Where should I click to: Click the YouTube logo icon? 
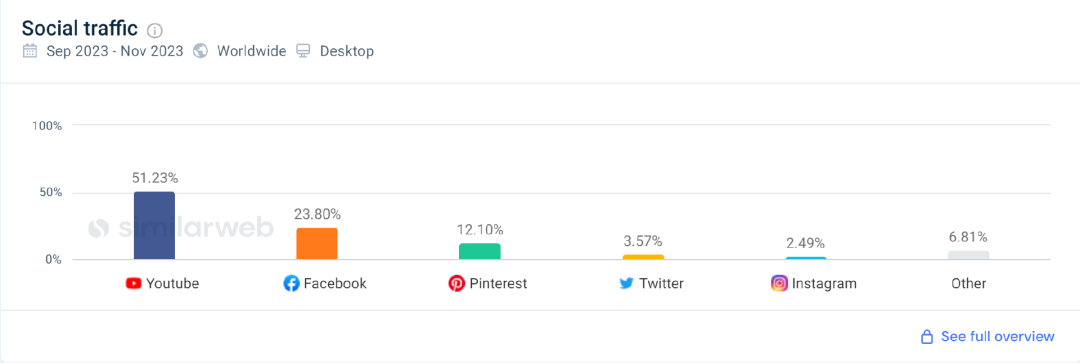134,283
